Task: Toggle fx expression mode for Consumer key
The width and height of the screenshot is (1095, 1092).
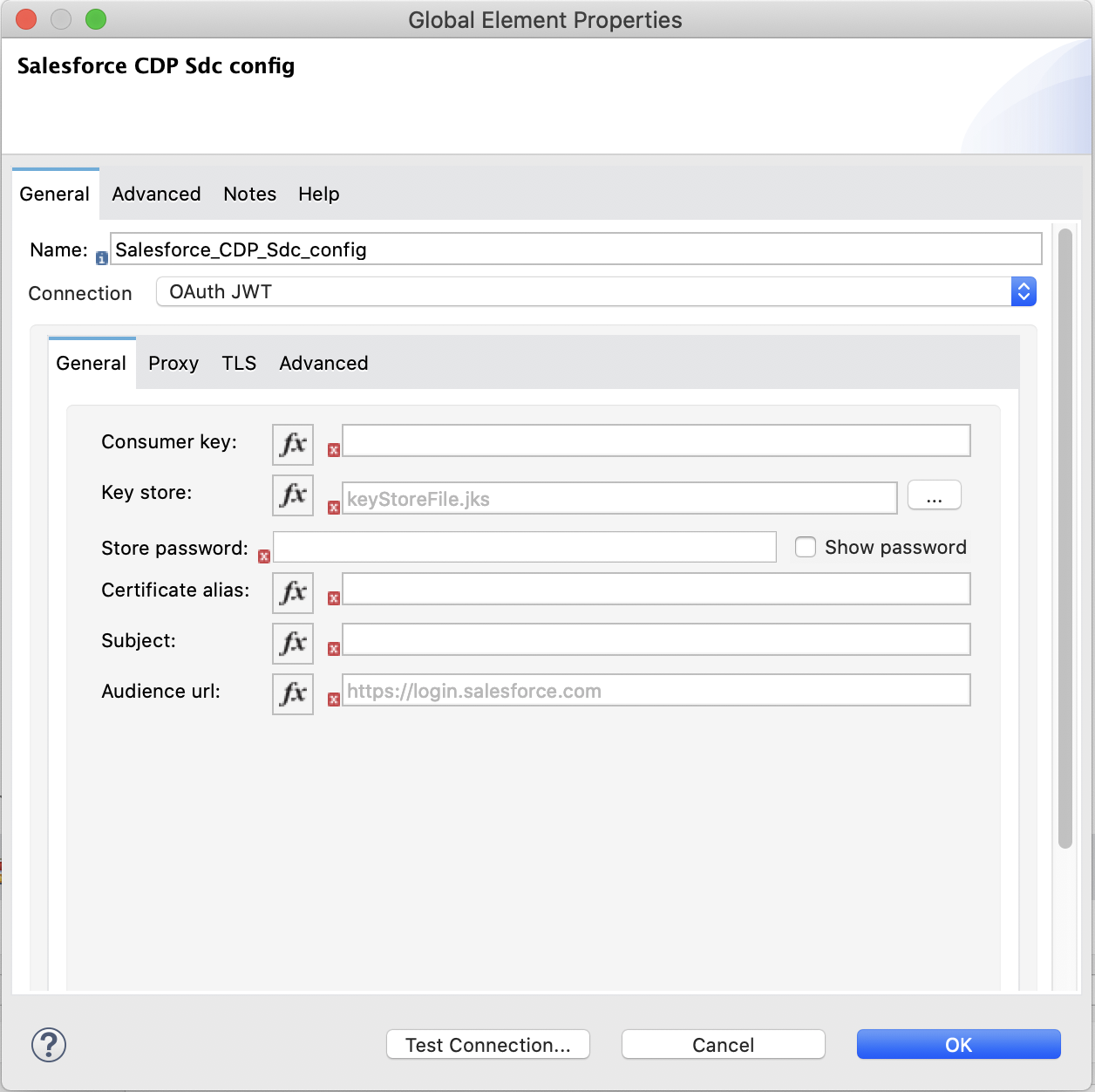Action: pos(293,445)
